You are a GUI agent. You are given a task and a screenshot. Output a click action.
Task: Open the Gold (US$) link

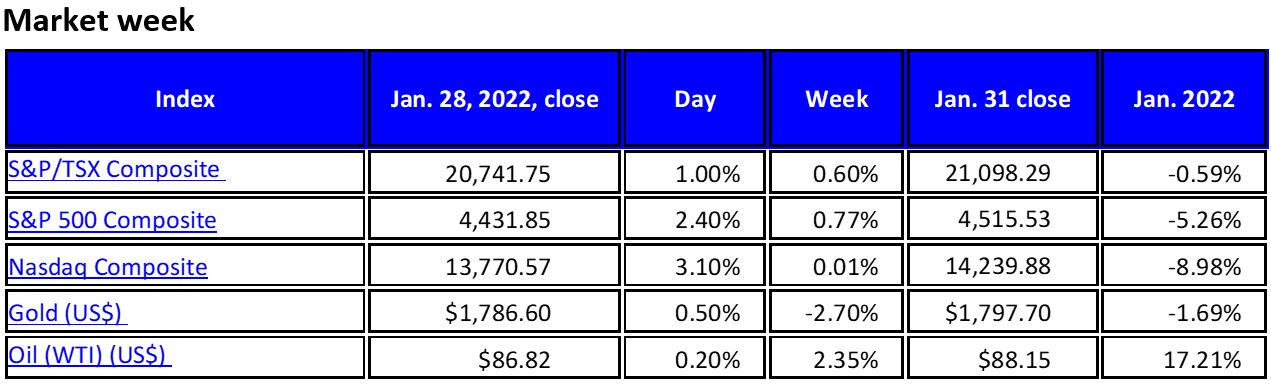pos(66,314)
